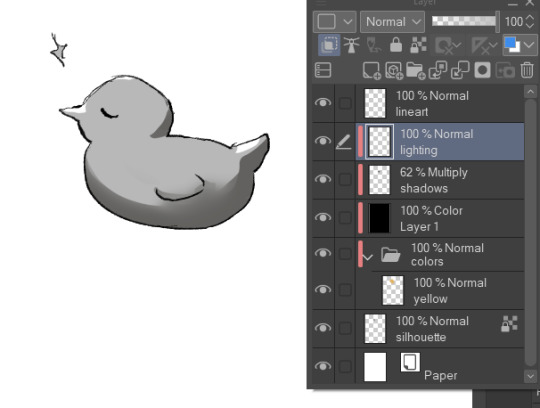Adjust the layer opacity slider
The image size is (540, 408).
coord(465,21)
